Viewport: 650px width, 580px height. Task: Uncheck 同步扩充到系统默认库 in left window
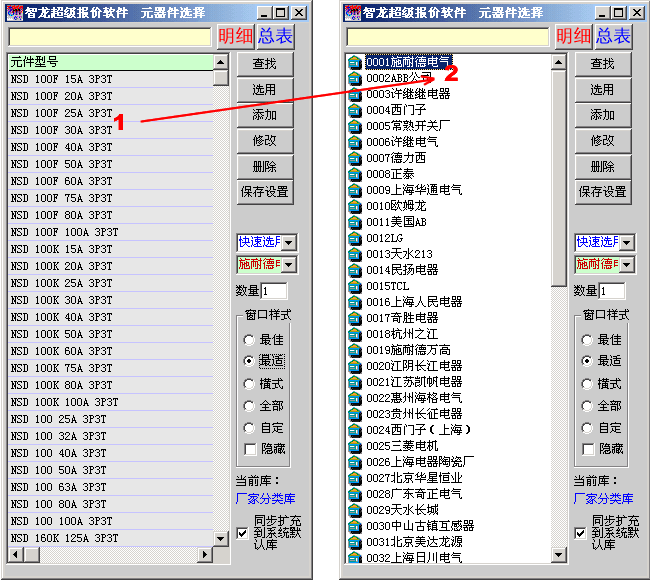pos(243,533)
